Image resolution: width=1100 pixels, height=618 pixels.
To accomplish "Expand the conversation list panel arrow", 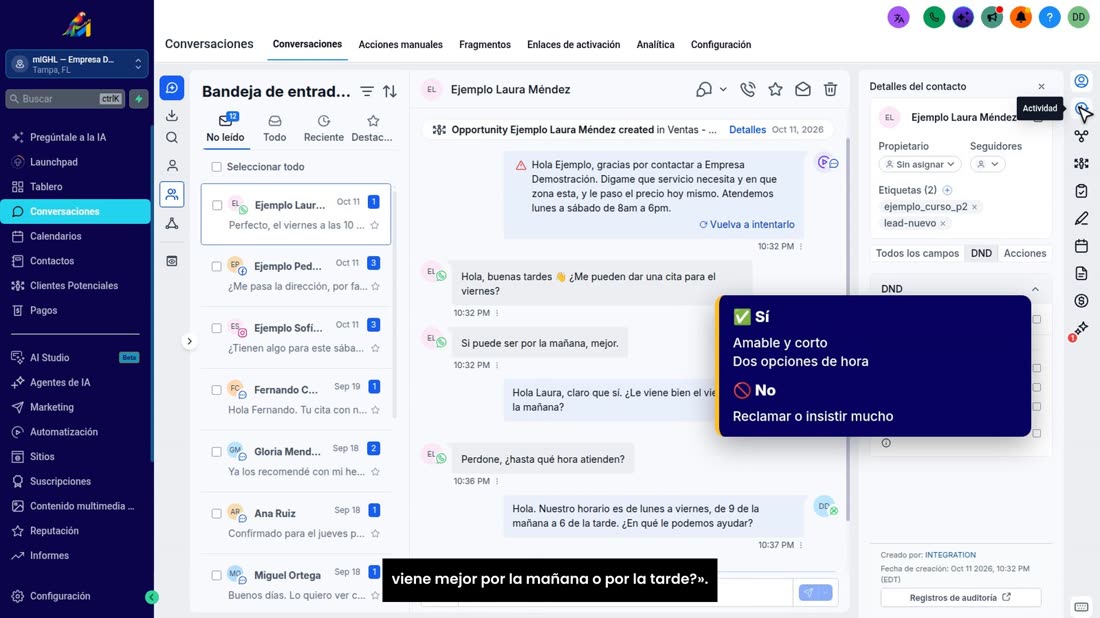I will coord(189,342).
